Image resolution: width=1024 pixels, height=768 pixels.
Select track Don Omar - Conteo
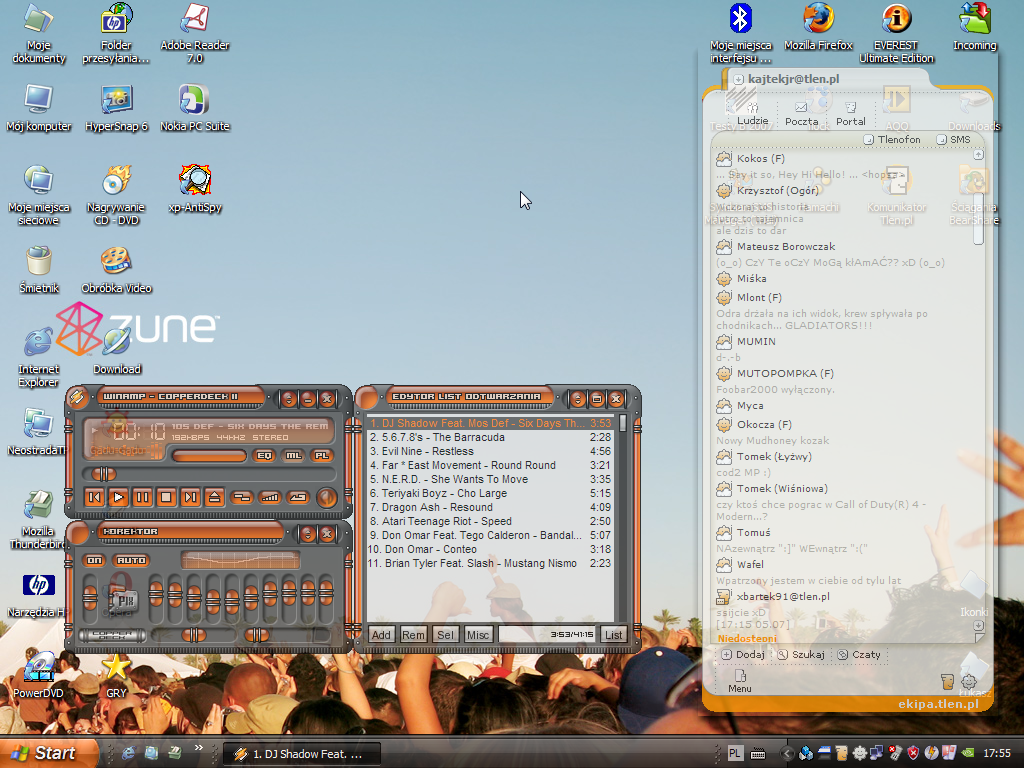pyautogui.click(x=490, y=549)
